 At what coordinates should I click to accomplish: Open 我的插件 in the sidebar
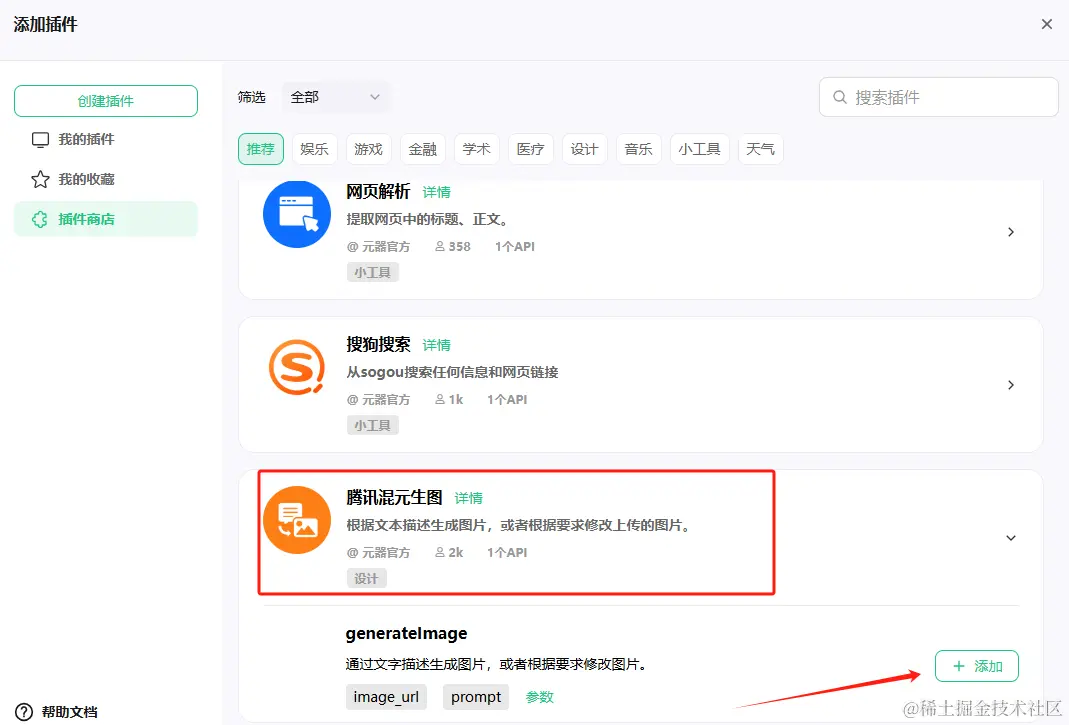pos(106,139)
